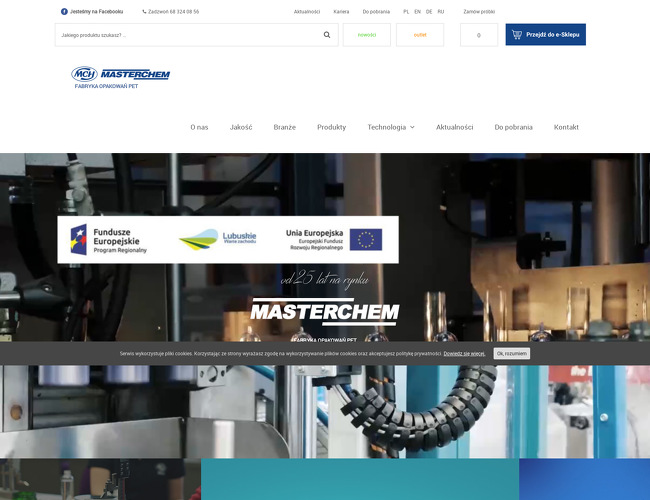Expand the Technologia dropdown chevron
The image size is (650, 500).
click(x=412, y=127)
